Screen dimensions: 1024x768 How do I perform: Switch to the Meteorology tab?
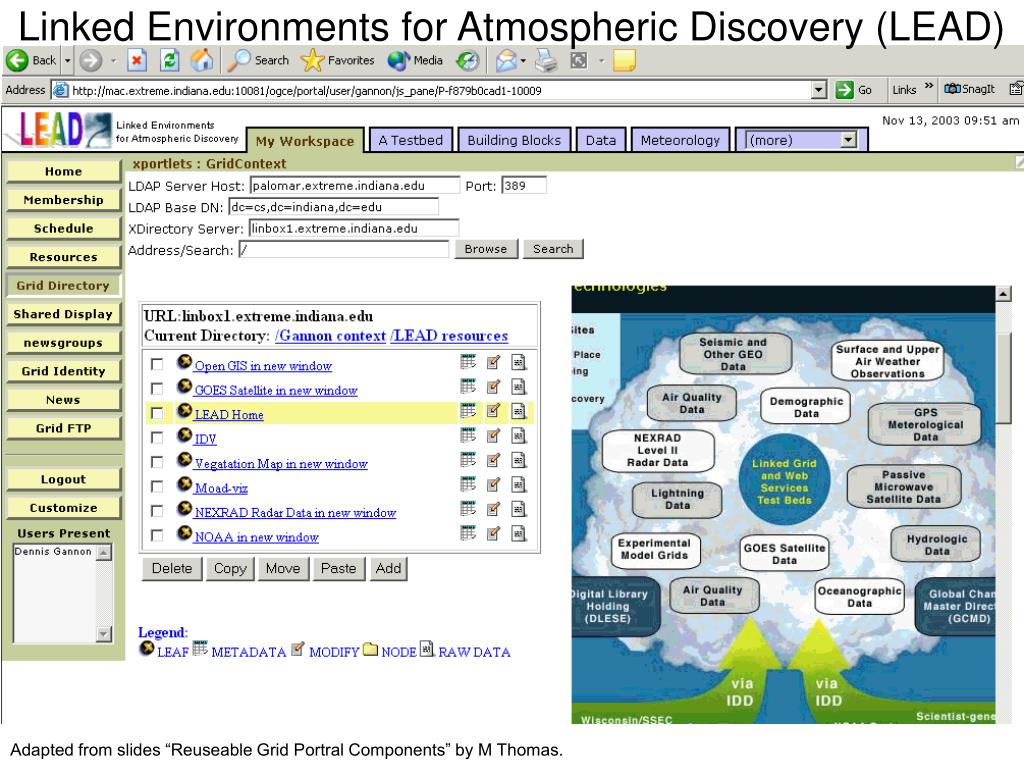tap(680, 140)
